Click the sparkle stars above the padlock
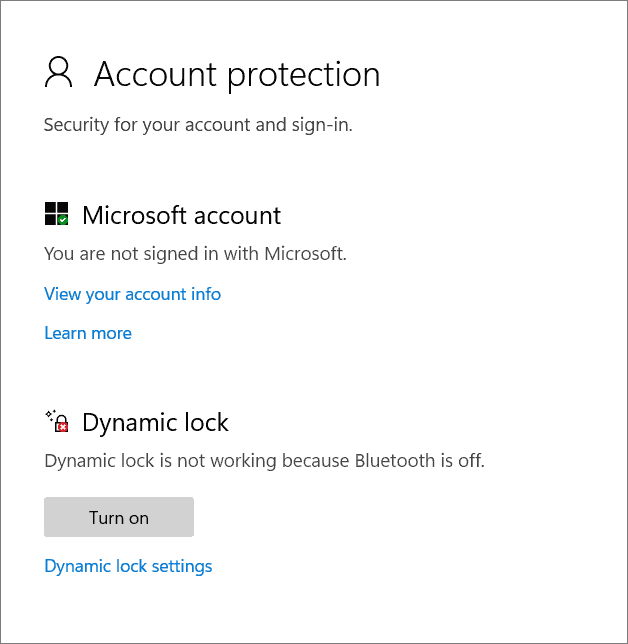 pyautogui.click(x=49, y=413)
